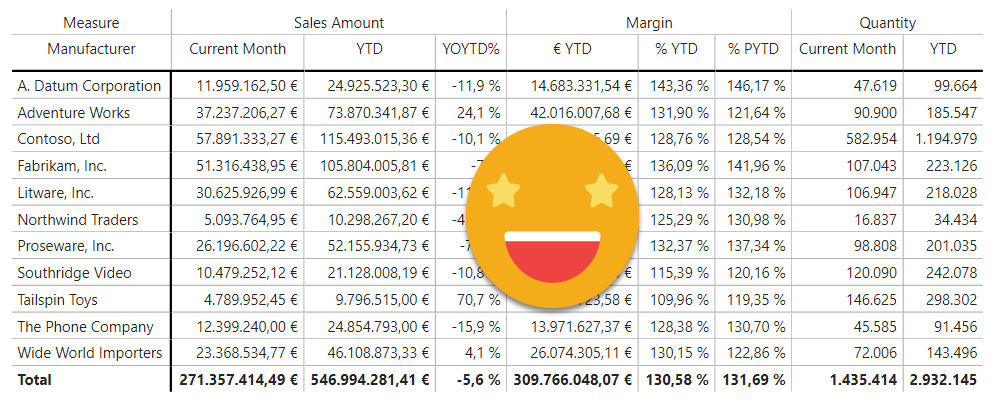Select the A. Datum Corporation row

pyautogui.click(x=89, y=86)
